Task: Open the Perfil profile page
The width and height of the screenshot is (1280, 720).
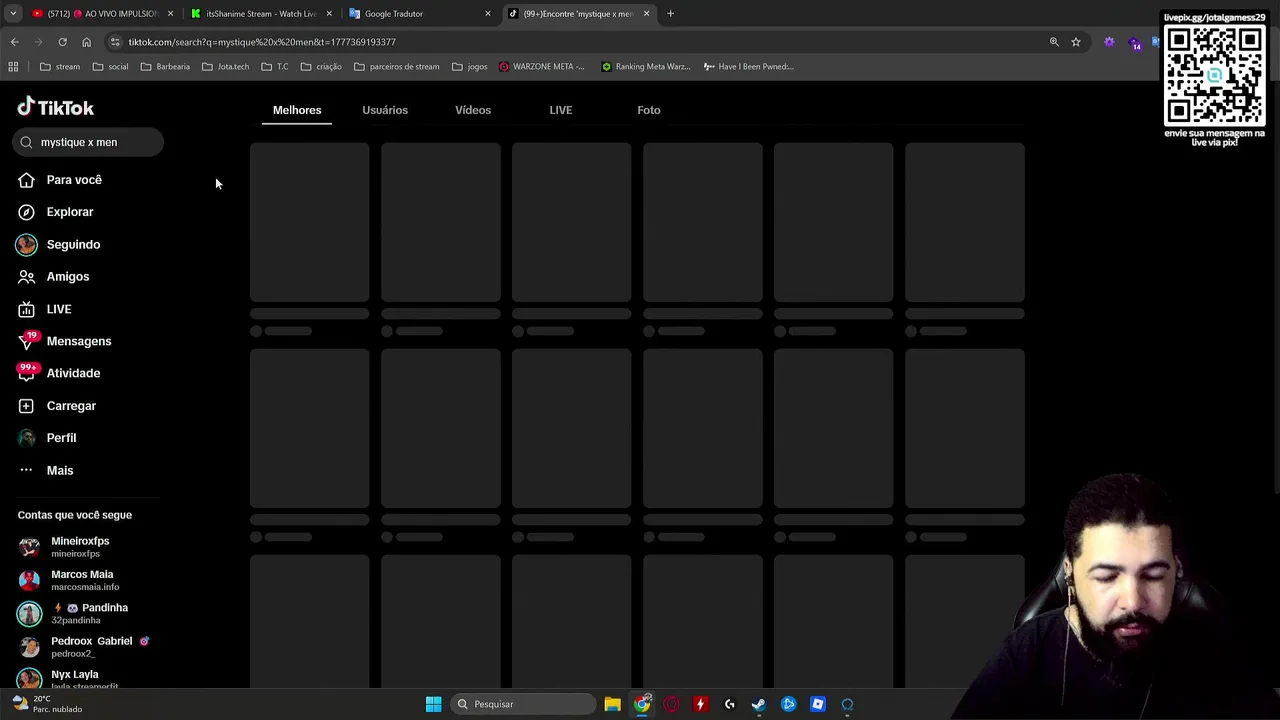Action: coord(47,438)
